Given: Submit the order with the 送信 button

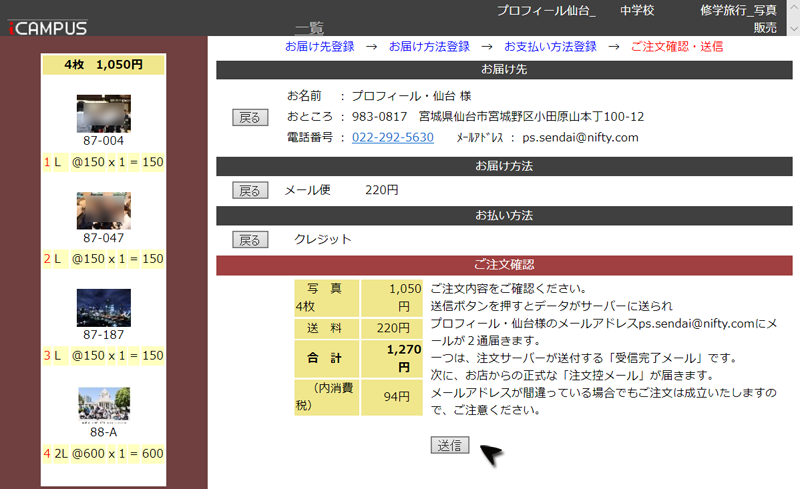Looking at the screenshot, I should point(450,445).
